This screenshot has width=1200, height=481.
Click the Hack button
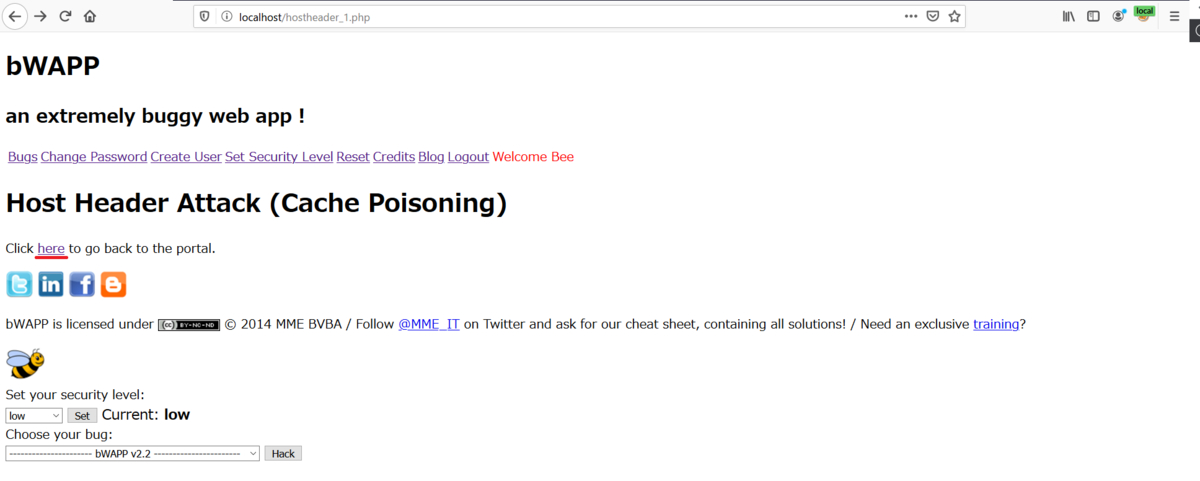(283, 453)
